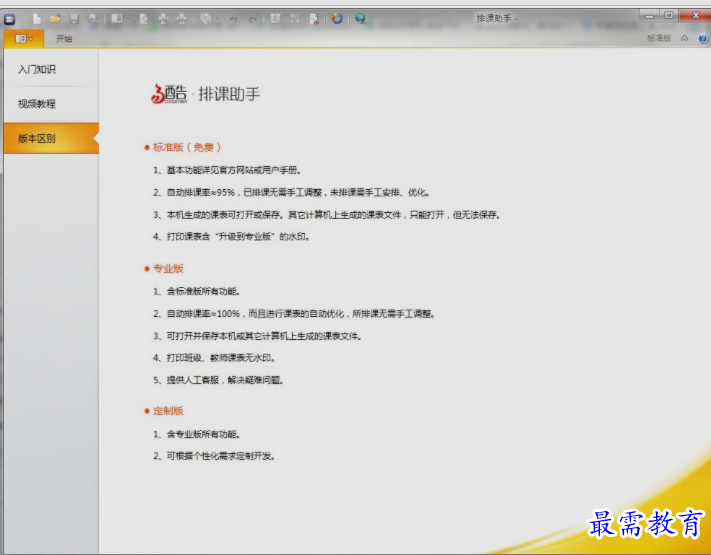Click the application menu icon in the title bar
The height and width of the screenshot is (555, 711).
point(10,19)
